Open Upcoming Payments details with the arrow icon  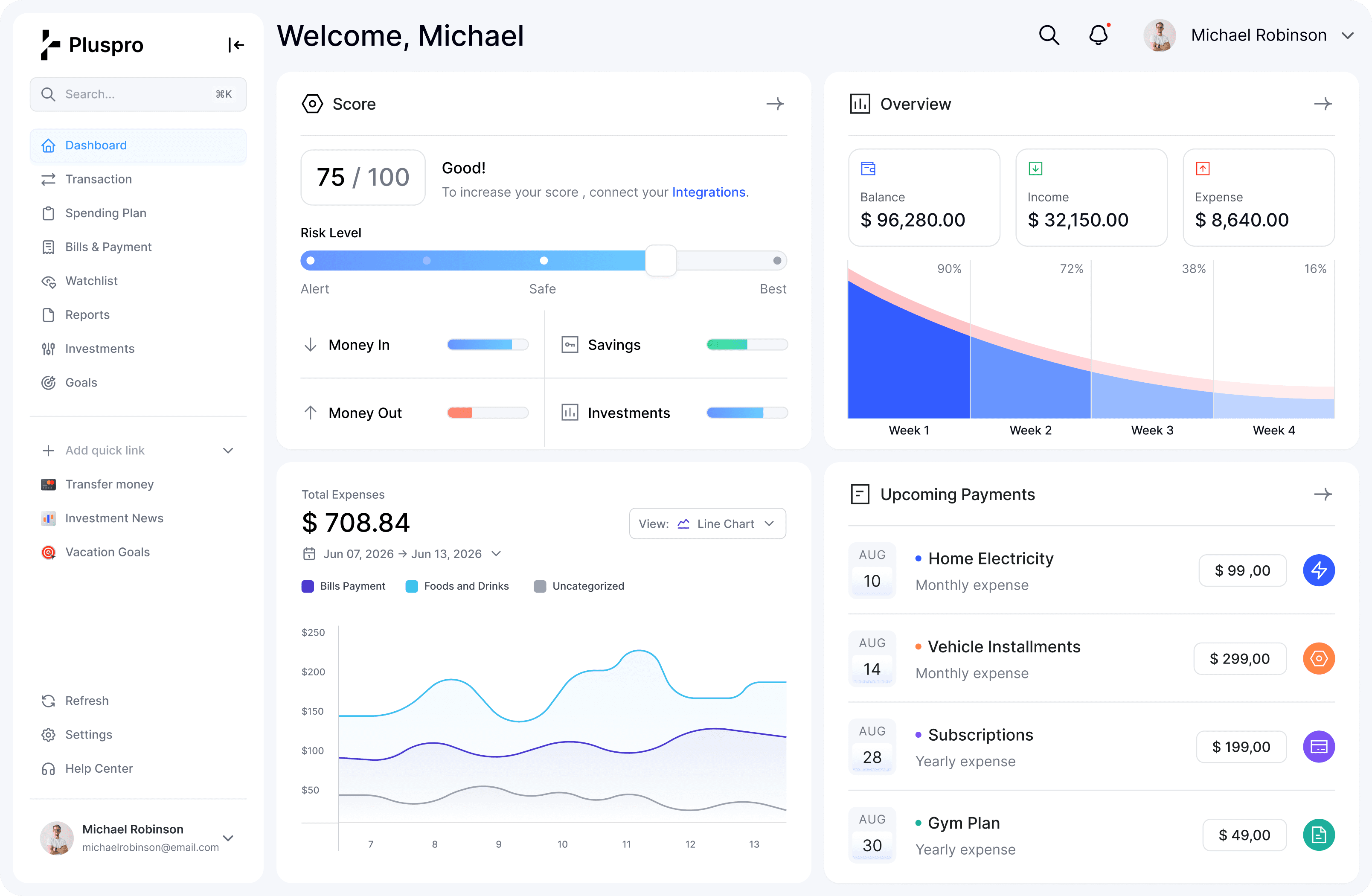coord(1324,494)
